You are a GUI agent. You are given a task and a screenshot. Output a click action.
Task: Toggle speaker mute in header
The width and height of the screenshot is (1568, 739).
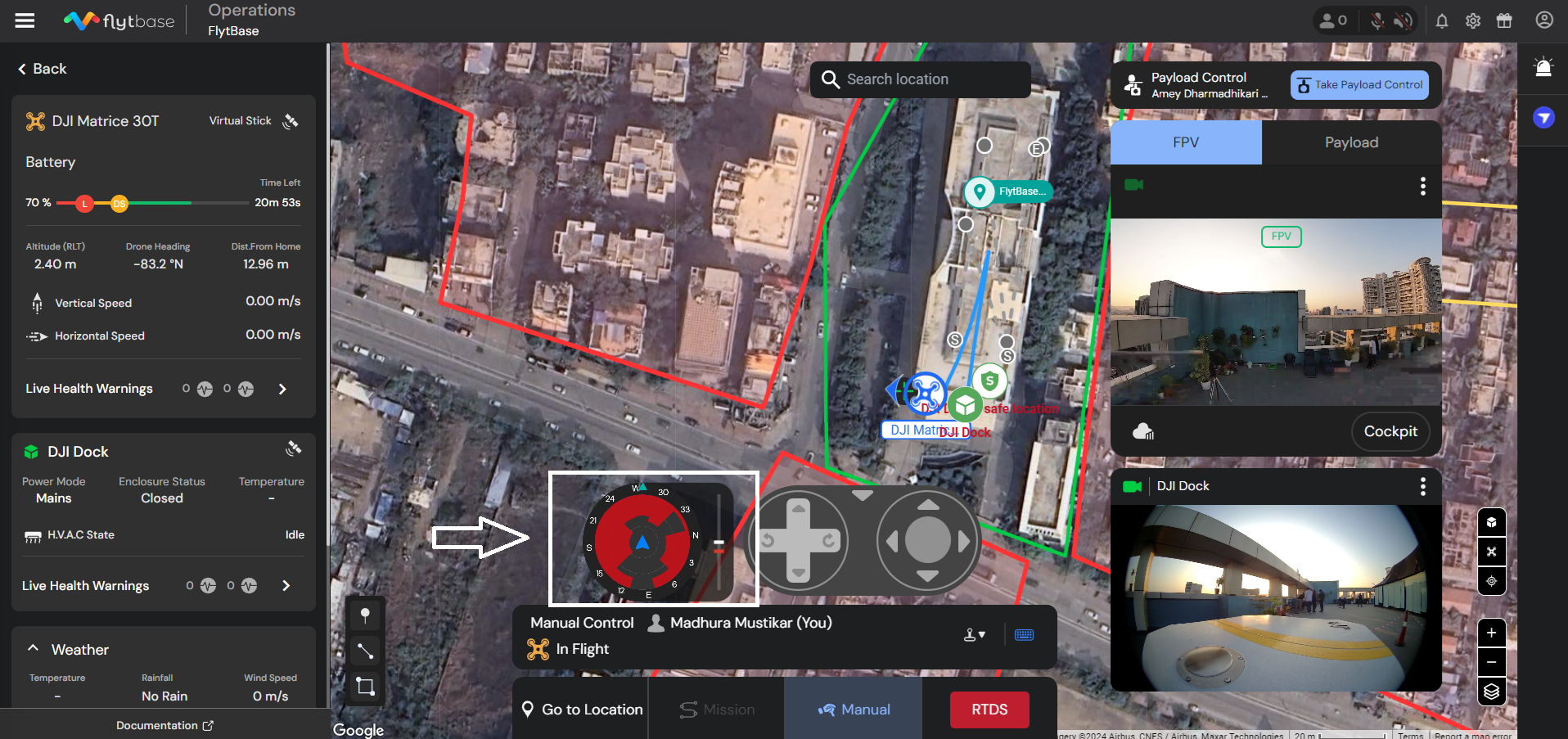(1403, 21)
